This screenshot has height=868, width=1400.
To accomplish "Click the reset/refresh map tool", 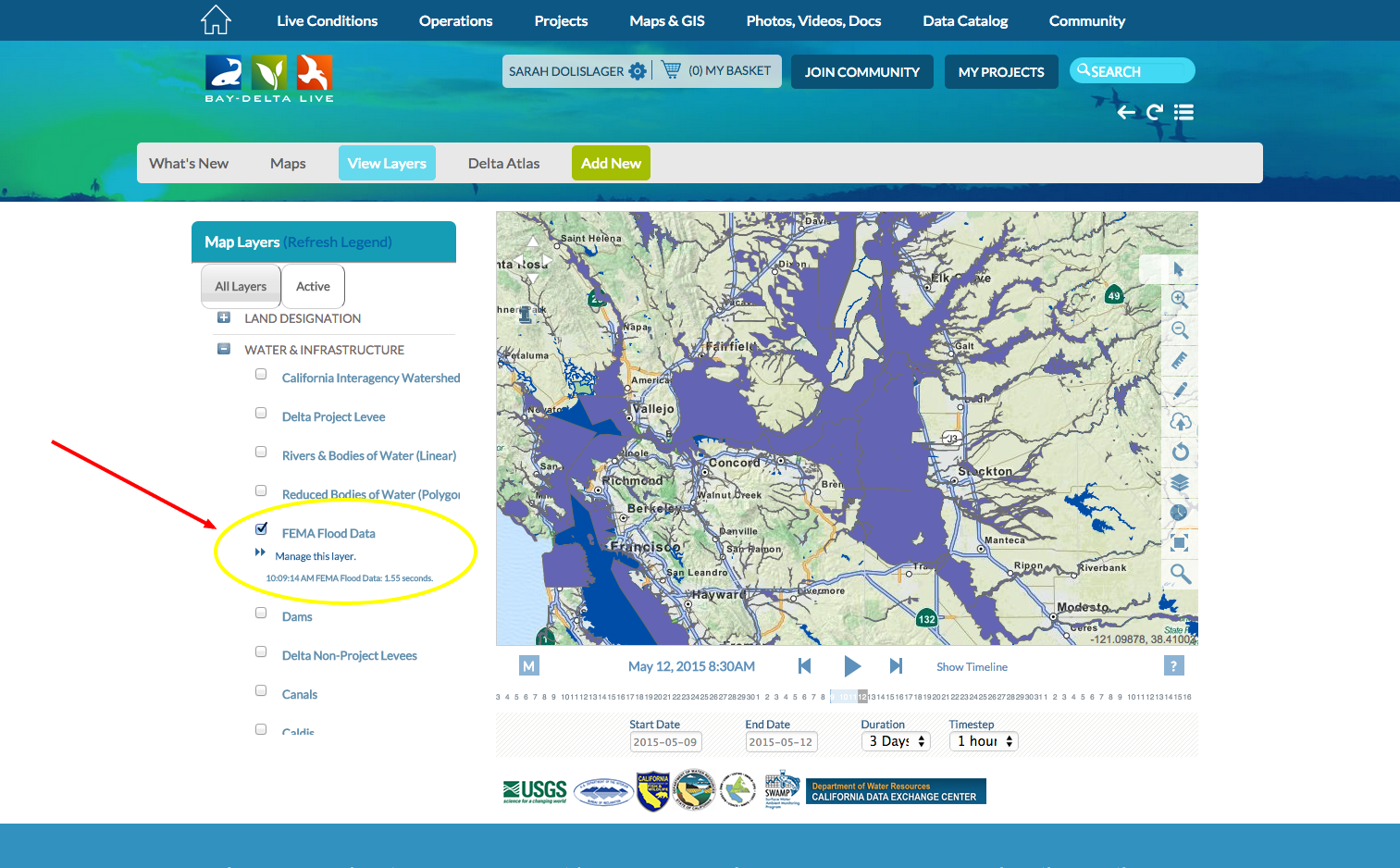I will point(1180,452).
